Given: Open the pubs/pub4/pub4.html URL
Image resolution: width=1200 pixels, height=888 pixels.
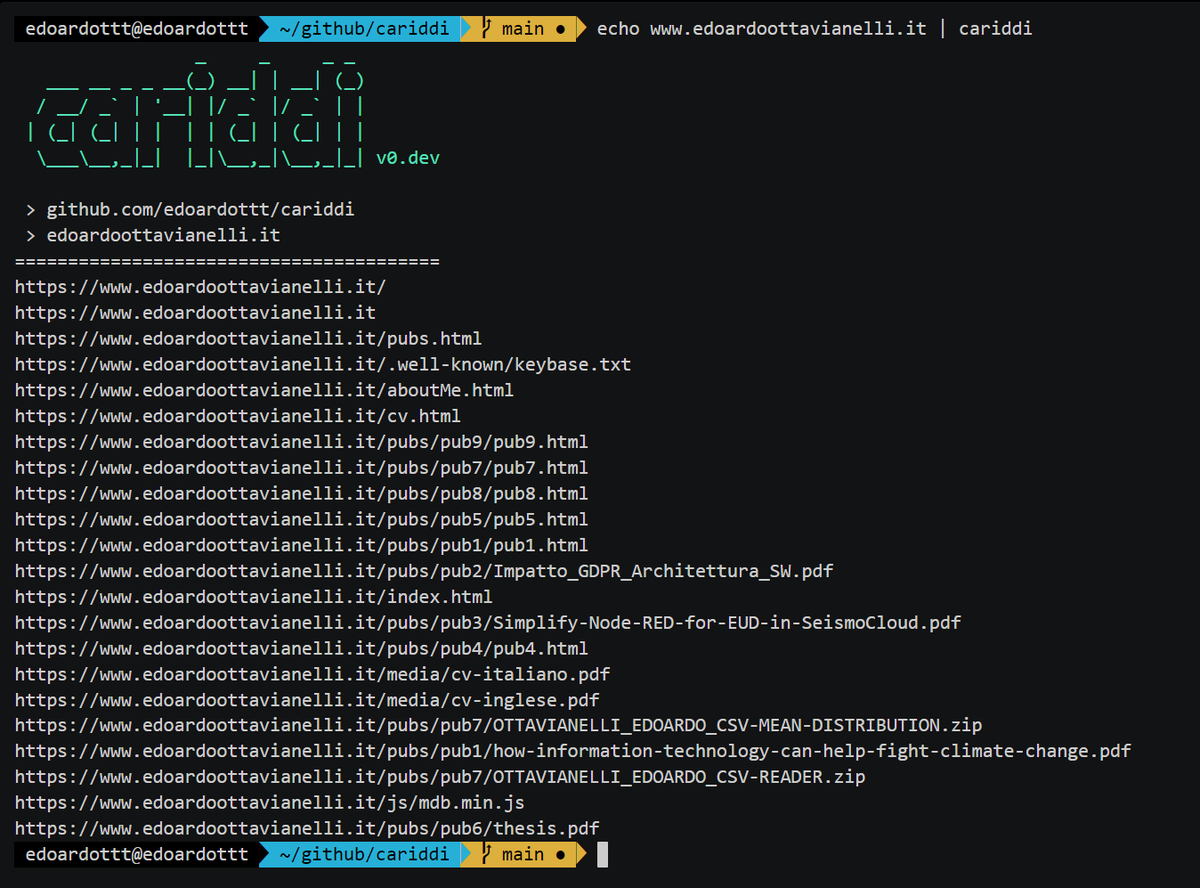Looking at the screenshot, I should point(302,649).
